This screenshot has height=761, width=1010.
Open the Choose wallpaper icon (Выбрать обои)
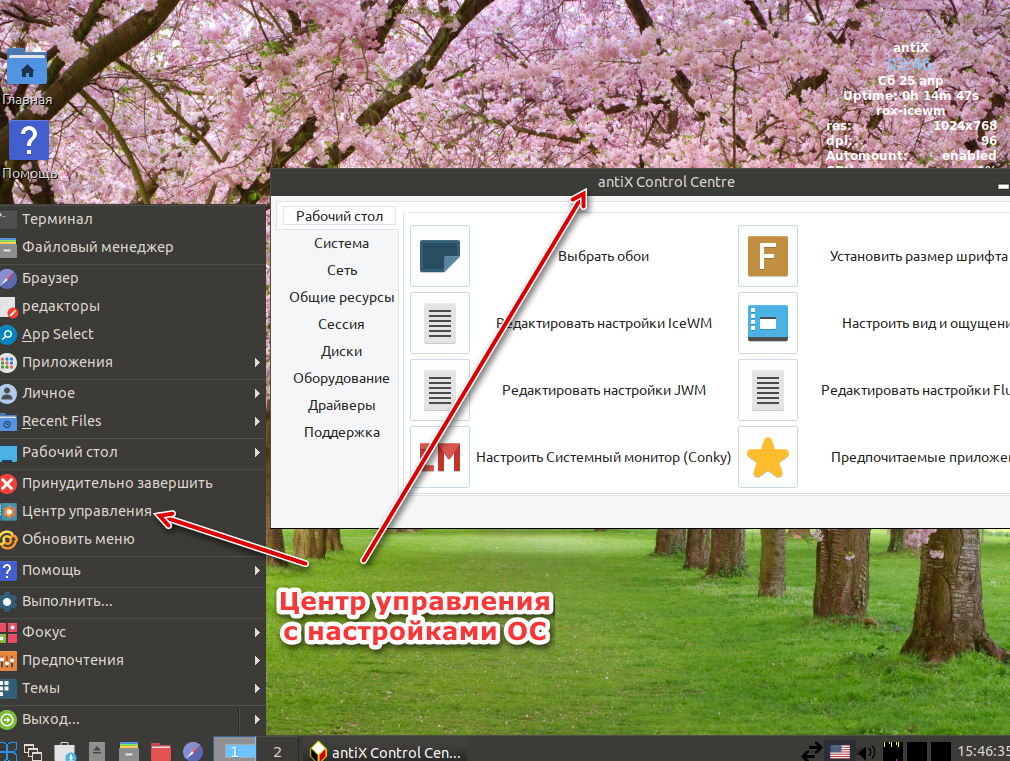[x=440, y=256]
